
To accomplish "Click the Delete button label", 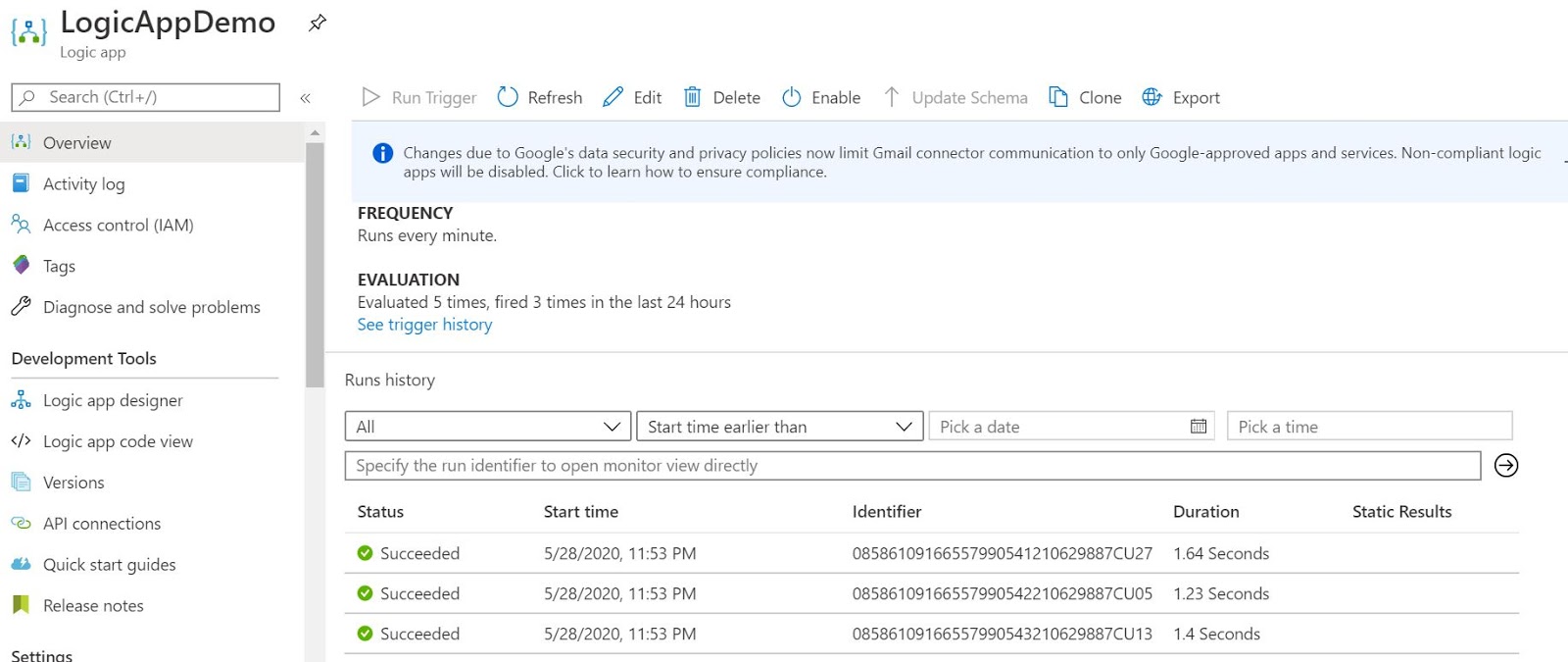I will click(737, 98).
